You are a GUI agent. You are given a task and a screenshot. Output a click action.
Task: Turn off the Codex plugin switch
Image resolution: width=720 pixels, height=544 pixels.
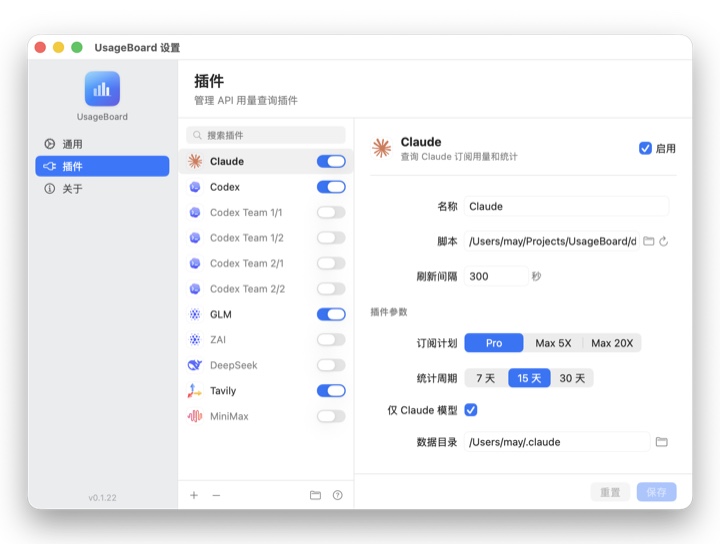point(331,187)
